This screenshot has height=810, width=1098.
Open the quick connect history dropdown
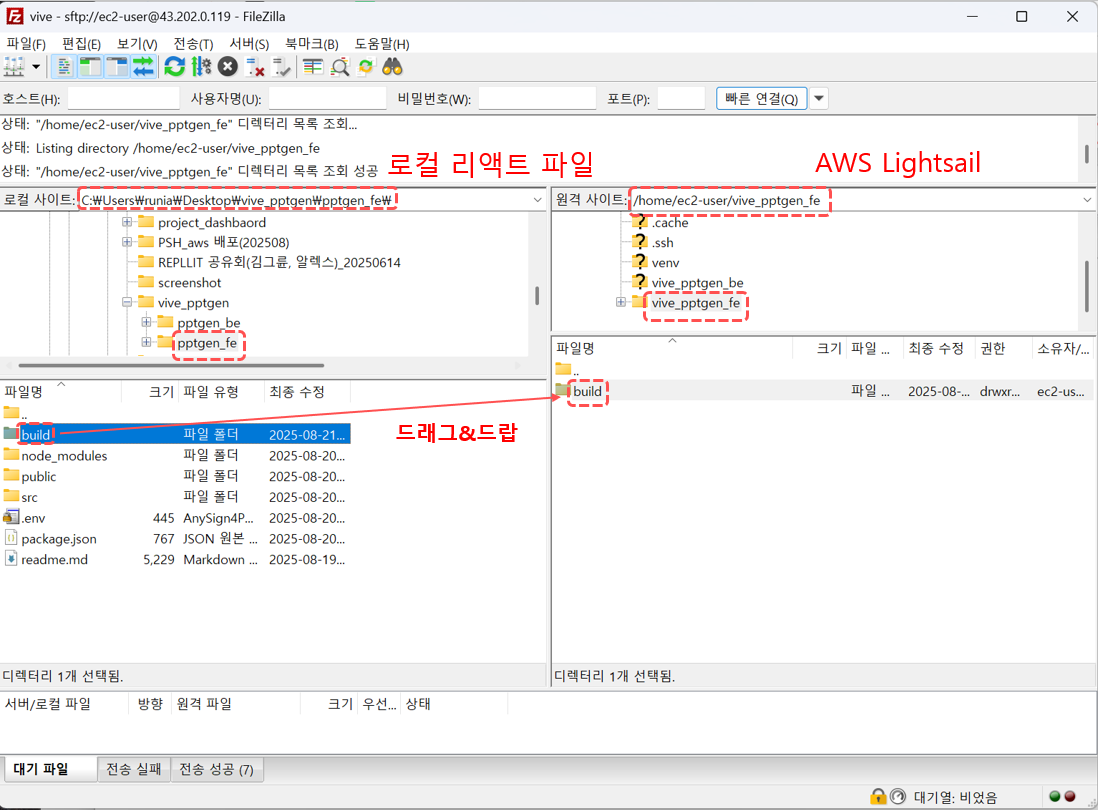pos(819,99)
